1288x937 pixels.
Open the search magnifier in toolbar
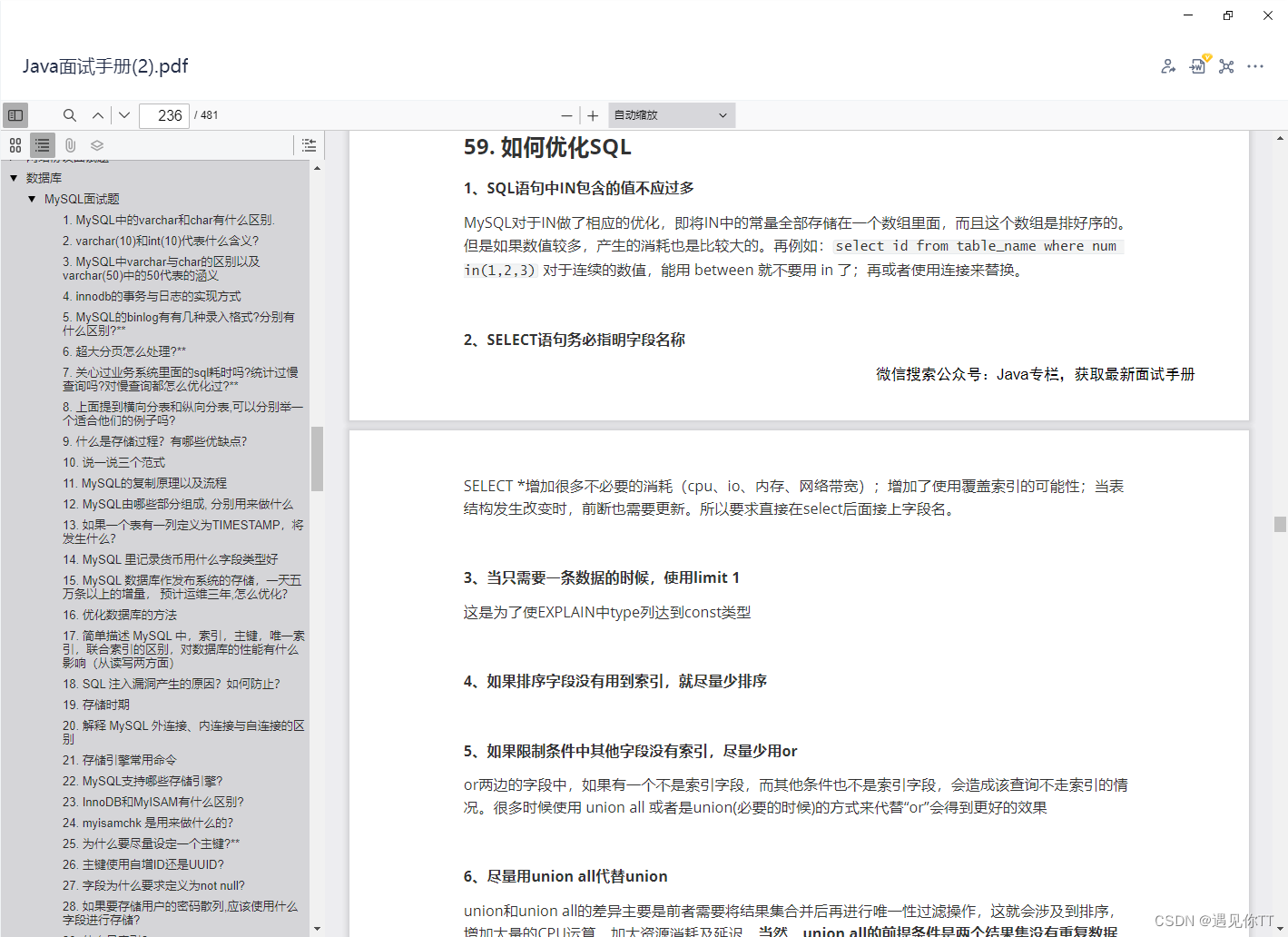[x=70, y=115]
